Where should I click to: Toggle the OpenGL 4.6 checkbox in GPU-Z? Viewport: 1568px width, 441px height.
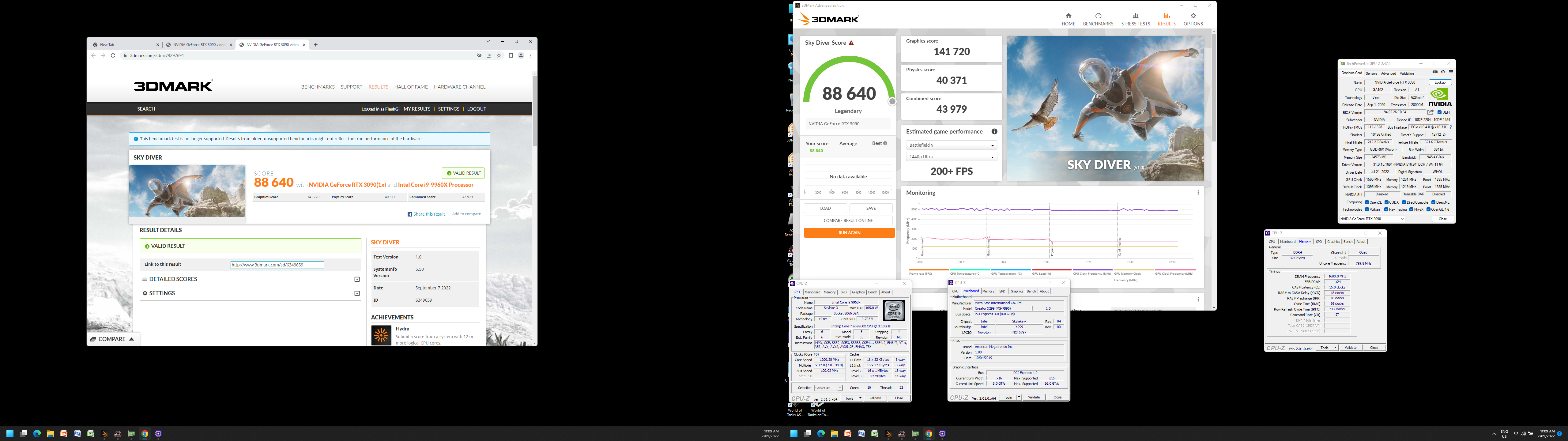click(x=1429, y=209)
